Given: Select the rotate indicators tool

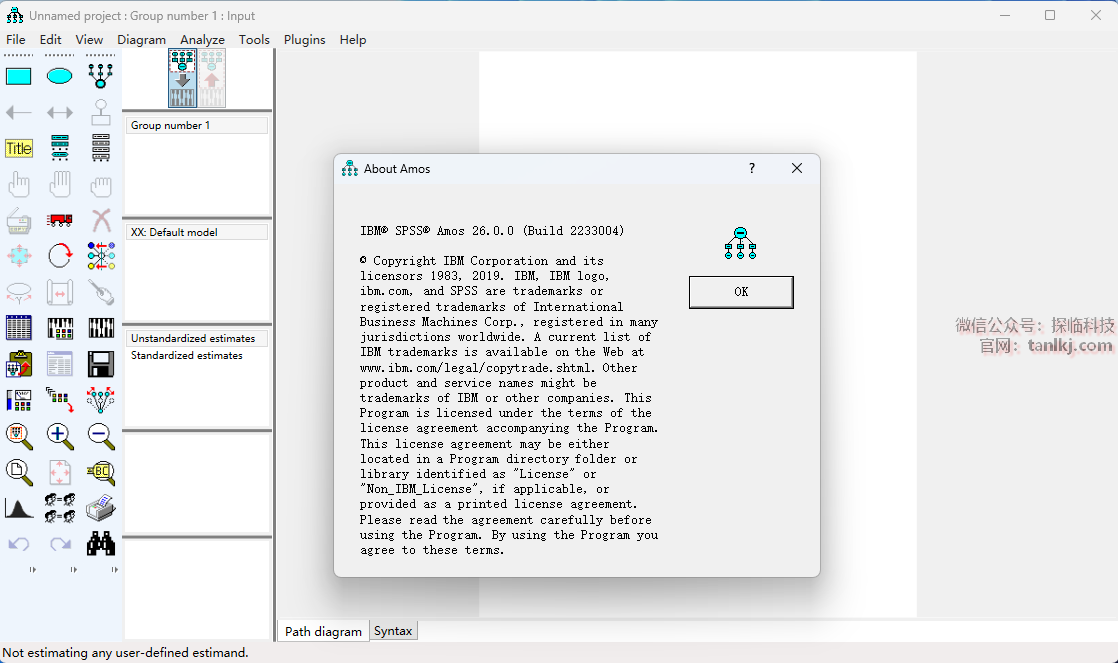Looking at the screenshot, I should 60,256.
